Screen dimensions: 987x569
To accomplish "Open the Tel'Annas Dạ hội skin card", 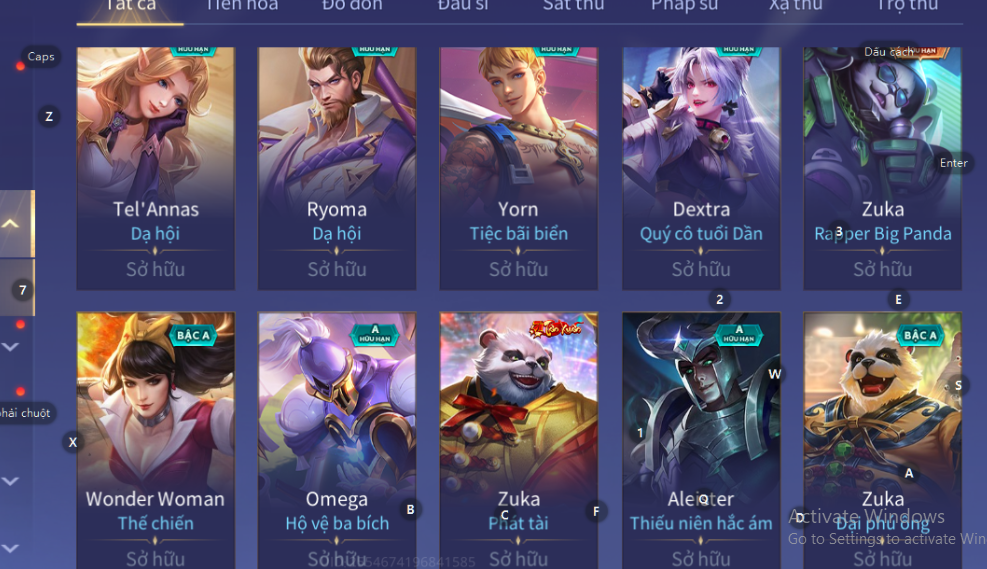I will click(155, 168).
